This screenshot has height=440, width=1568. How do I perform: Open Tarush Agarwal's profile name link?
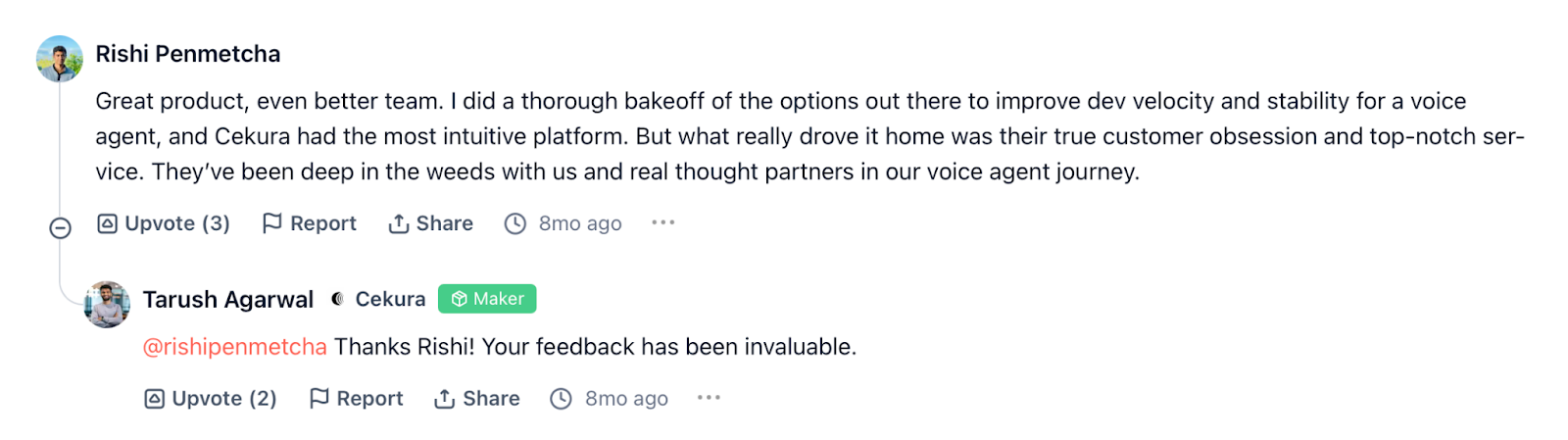(x=228, y=300)
